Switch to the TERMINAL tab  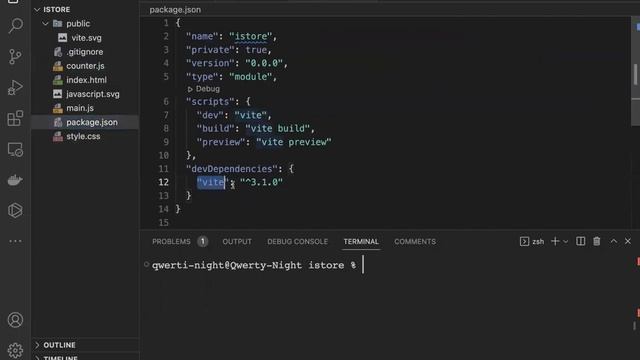(361, 242)
